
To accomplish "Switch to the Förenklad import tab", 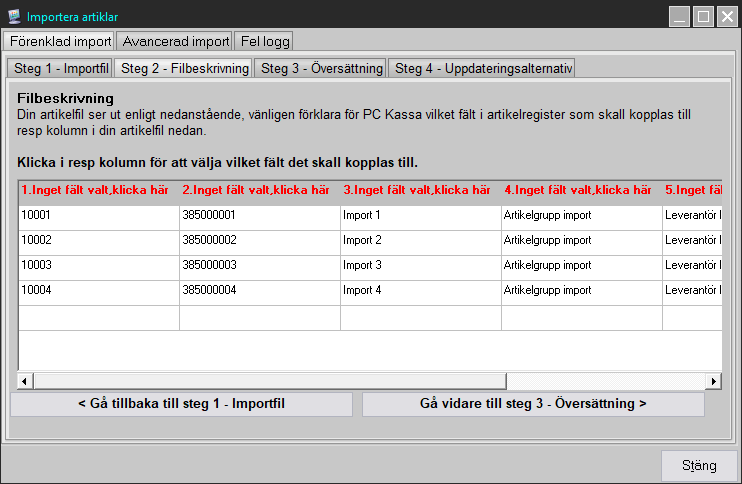I will 59,42.
